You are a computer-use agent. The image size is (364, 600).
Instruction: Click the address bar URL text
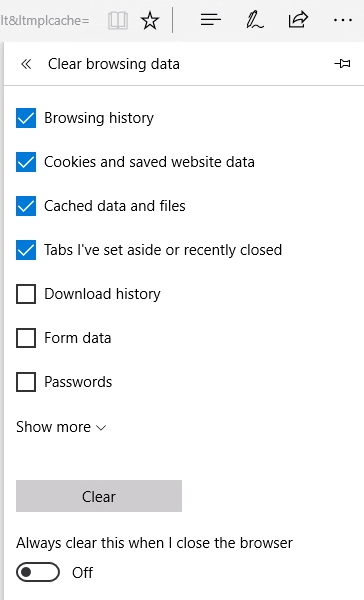(45, 20)
